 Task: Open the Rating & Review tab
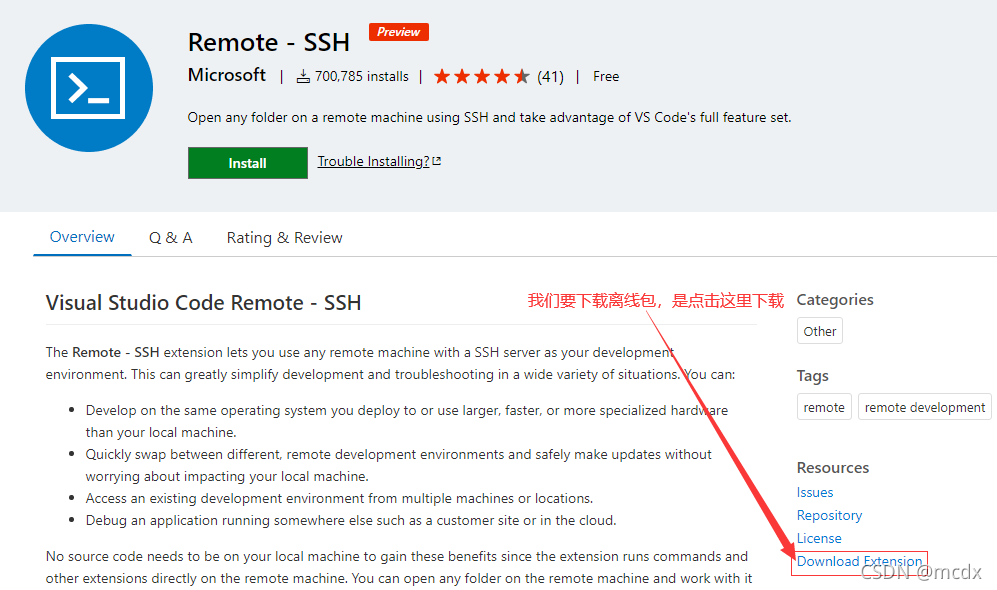pyautogui.click(x=284, y=238)
